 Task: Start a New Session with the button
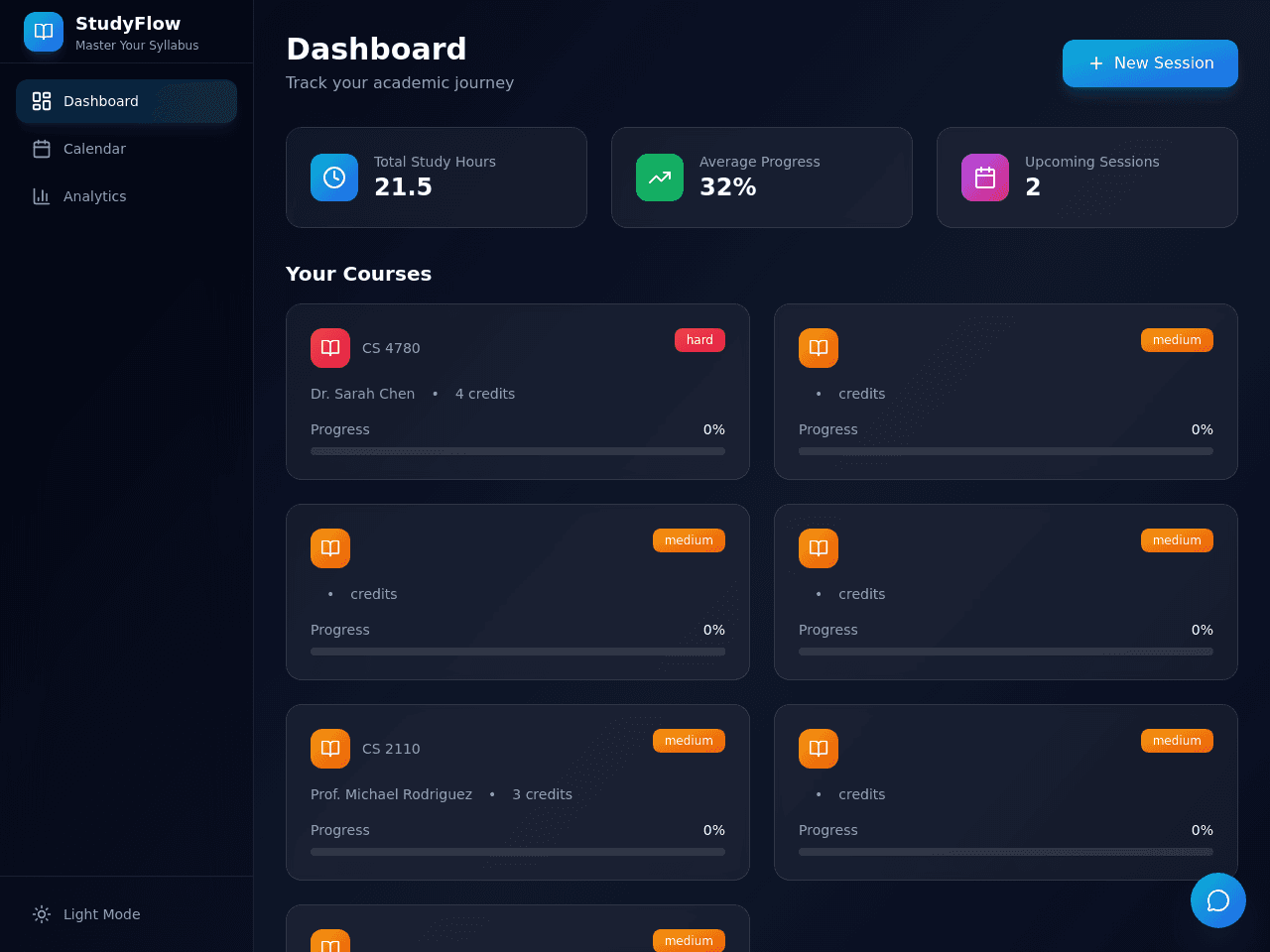click(1150, 63)
